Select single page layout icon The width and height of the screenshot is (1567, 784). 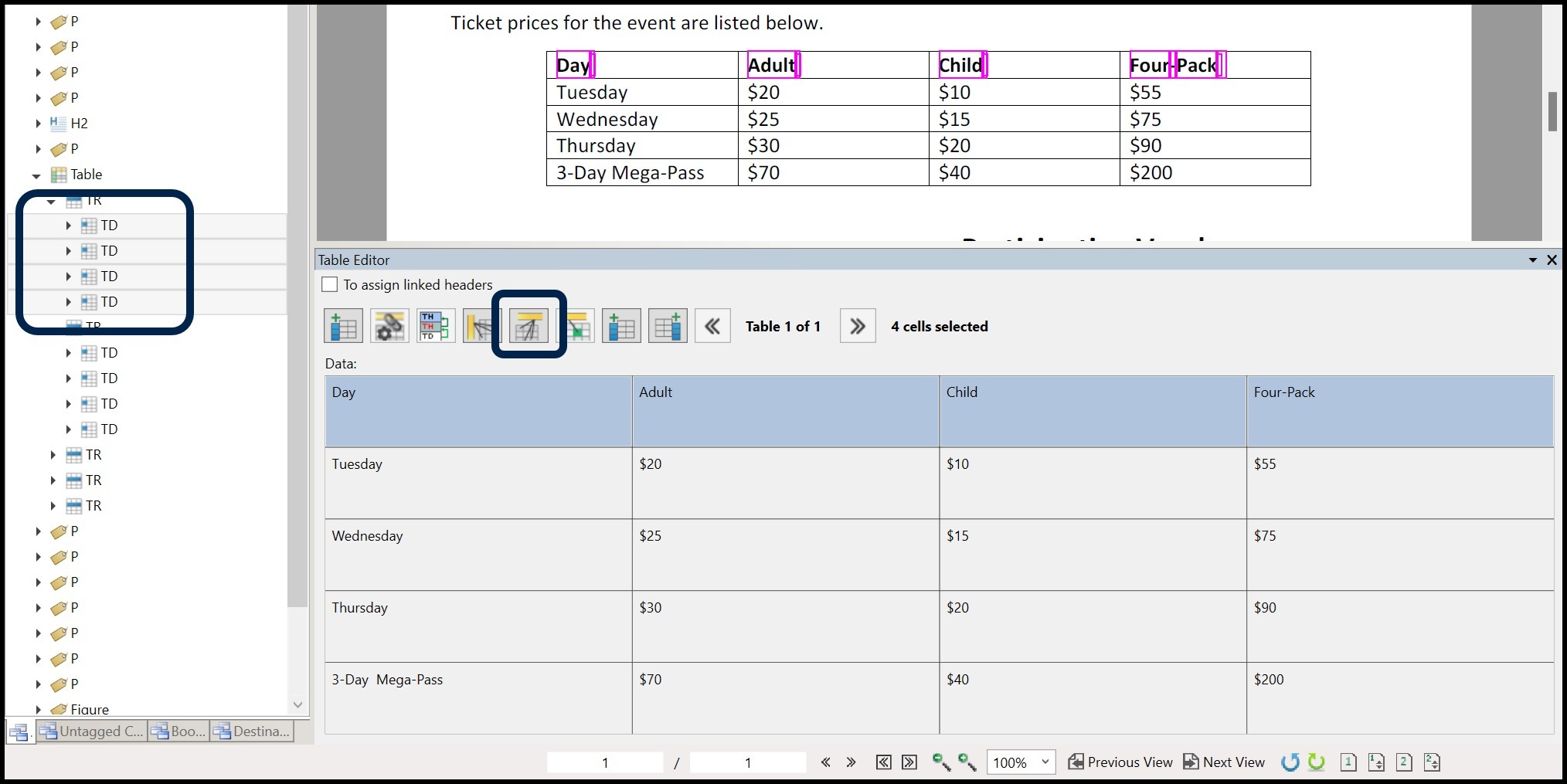(1348, 762)
